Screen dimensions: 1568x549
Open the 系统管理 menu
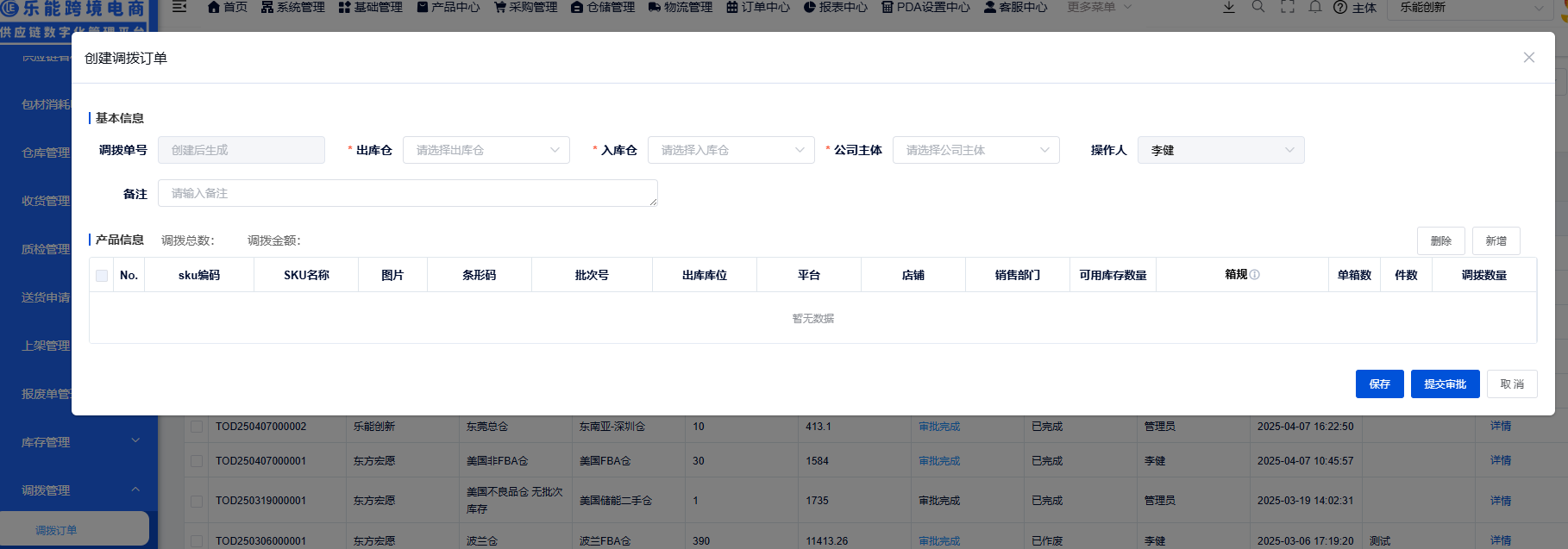tap(292, 7)
